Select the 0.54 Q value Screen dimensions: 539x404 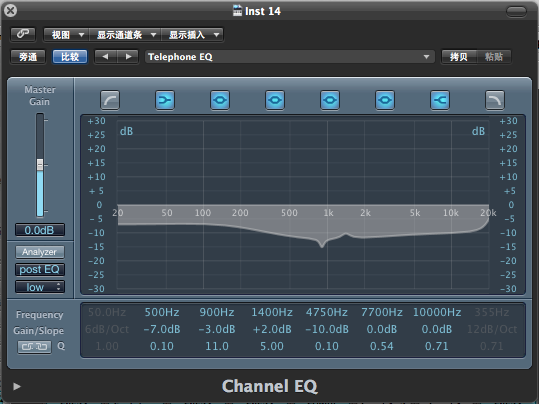pyautogui.click(x=382, y=346)
